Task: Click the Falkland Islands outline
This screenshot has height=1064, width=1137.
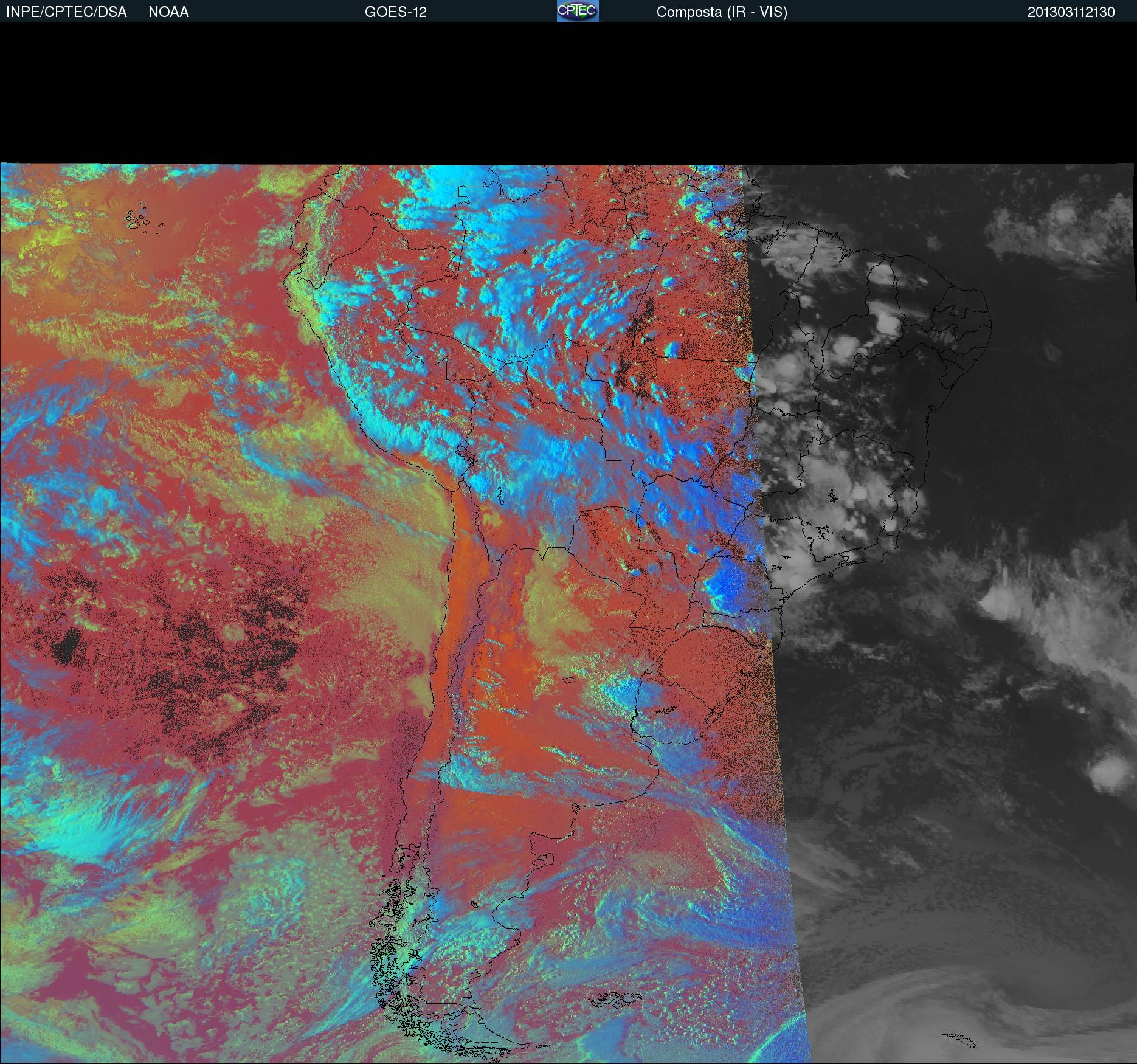Action: click(617, 998)
